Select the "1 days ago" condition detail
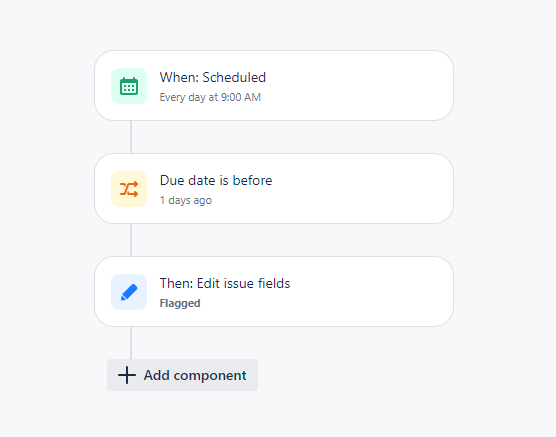556x437 pixels. (186, 200)
